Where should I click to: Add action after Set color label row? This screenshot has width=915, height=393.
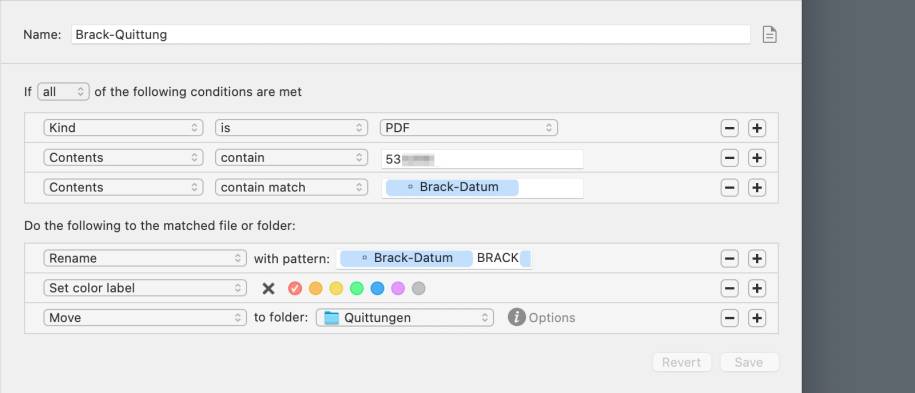[x=757, y=288]
